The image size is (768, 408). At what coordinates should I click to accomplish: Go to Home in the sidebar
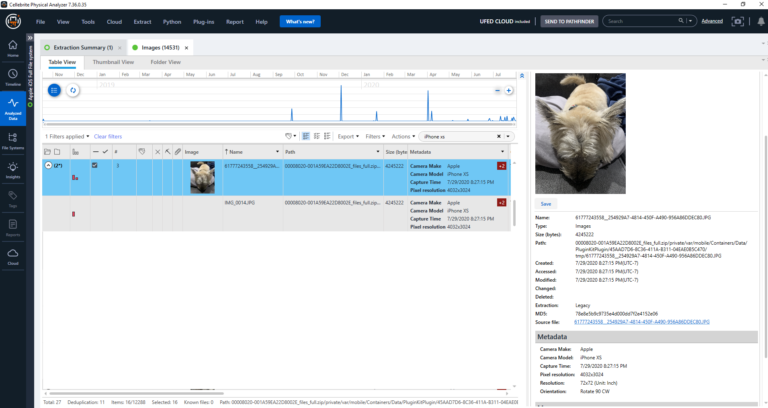[x=13, y=45]
